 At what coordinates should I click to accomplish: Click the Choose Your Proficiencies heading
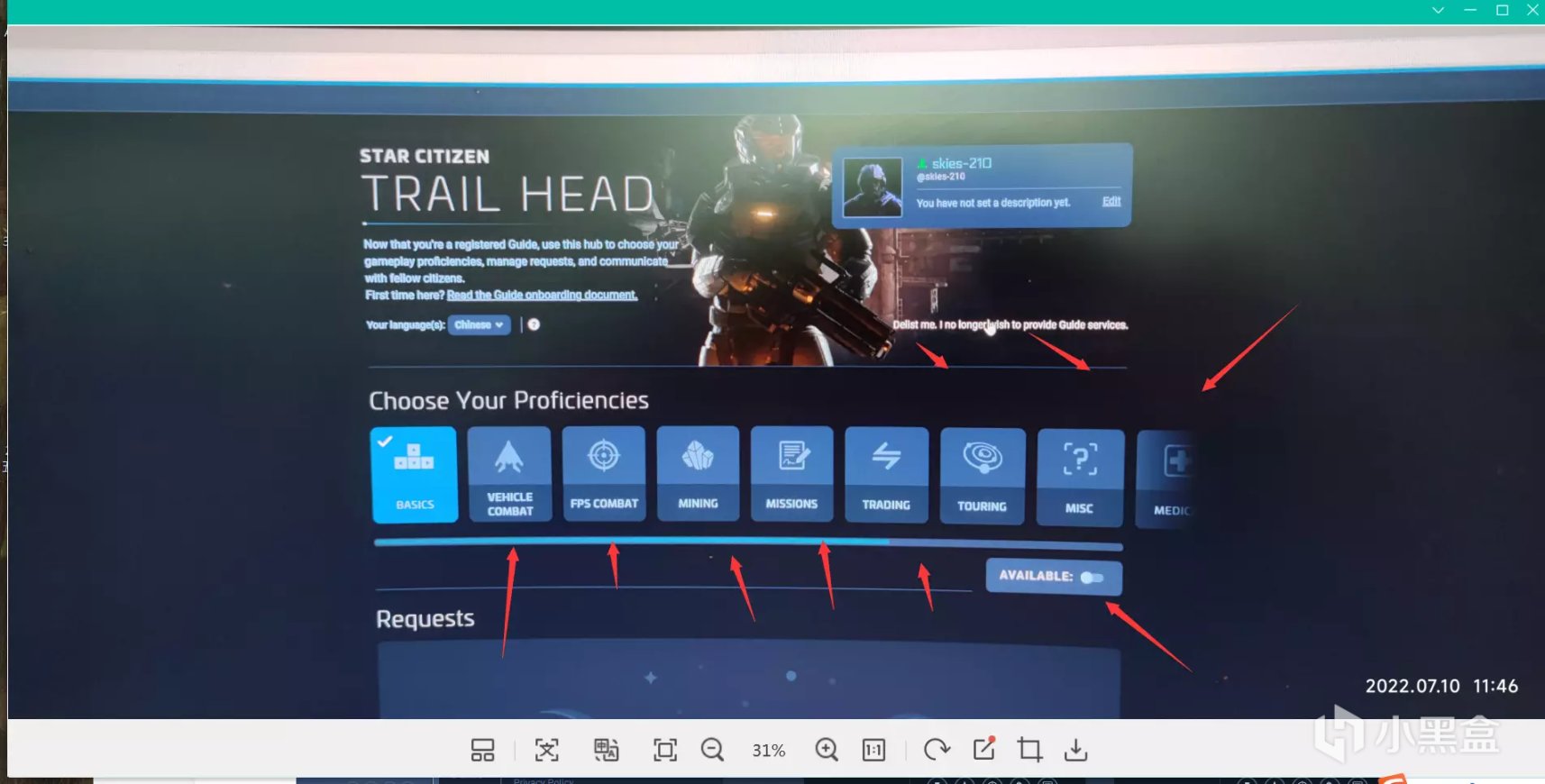click(508, 400)
